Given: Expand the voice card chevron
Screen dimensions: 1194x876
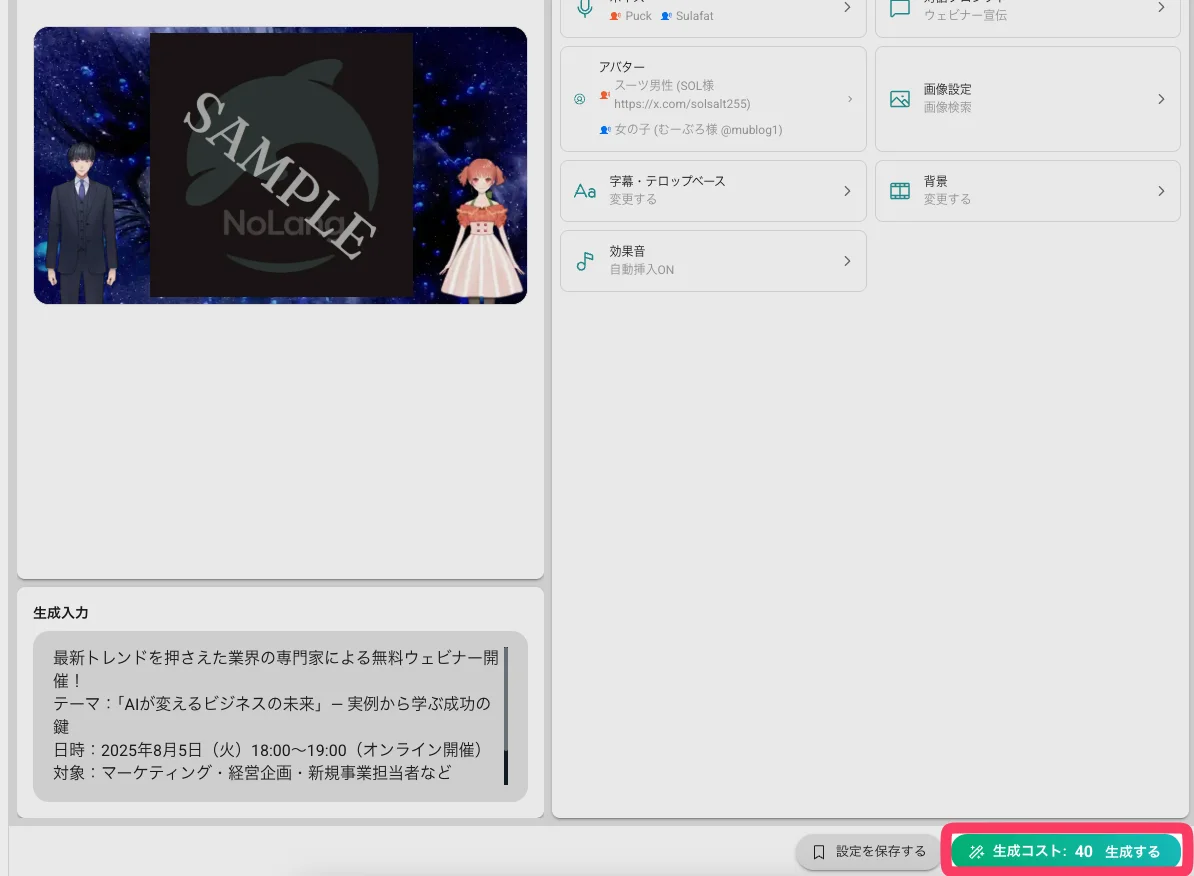Looking at the screenshot, I should point(847,8).
